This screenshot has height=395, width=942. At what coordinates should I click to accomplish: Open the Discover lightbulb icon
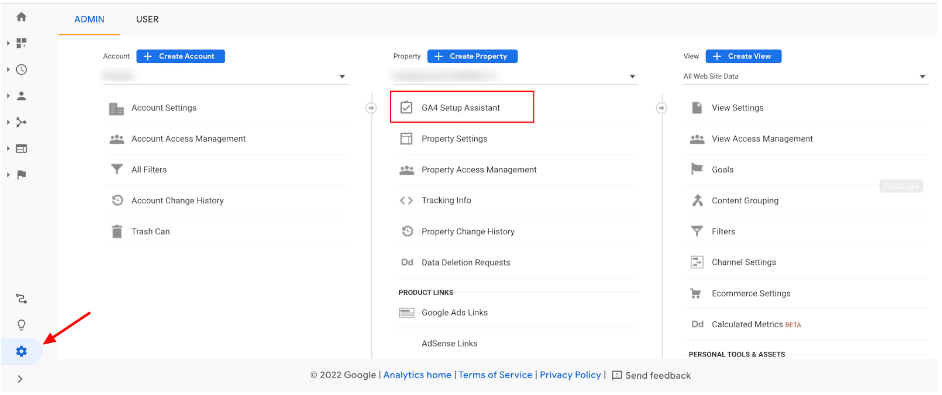[21, 325]
